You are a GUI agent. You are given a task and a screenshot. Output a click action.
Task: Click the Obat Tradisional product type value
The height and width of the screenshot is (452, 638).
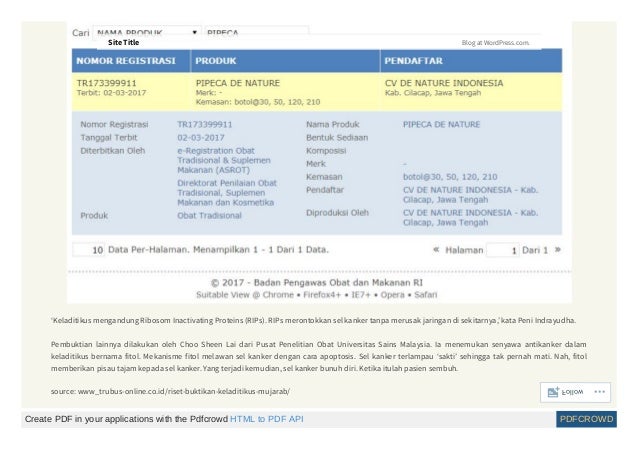pyautogui.click(x=209, y=216)
